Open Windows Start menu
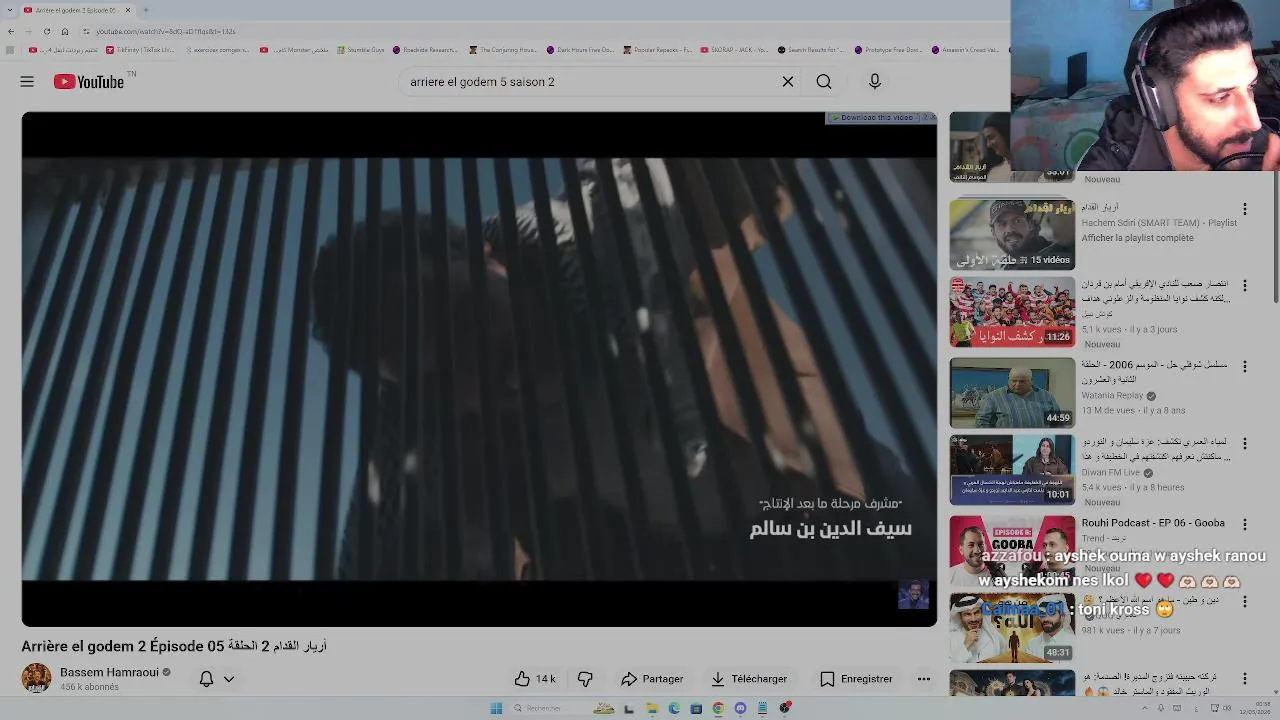The image size is (1280, 720). tap(496, 708)
